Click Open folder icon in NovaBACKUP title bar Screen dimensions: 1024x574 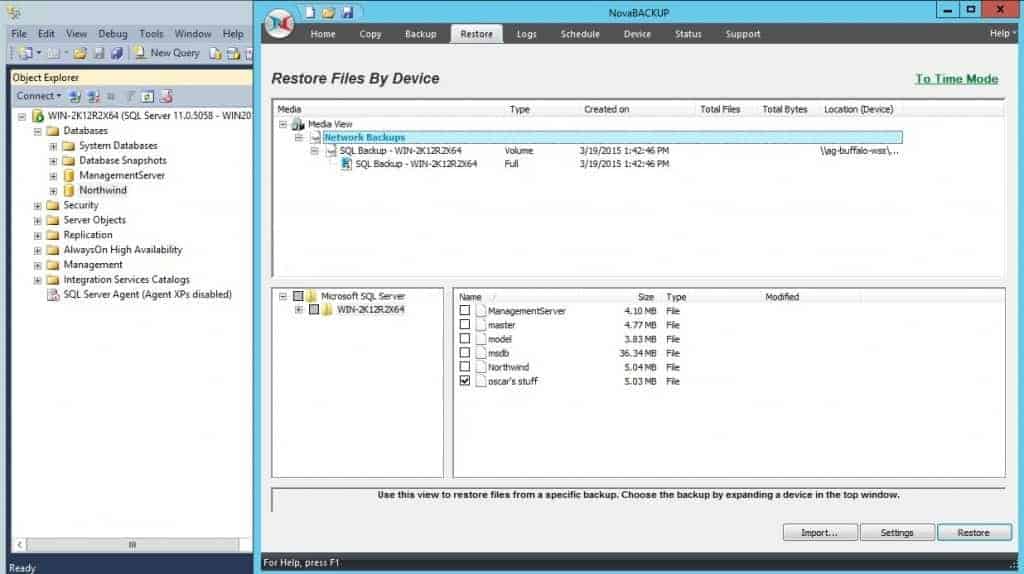click(328, 12)
